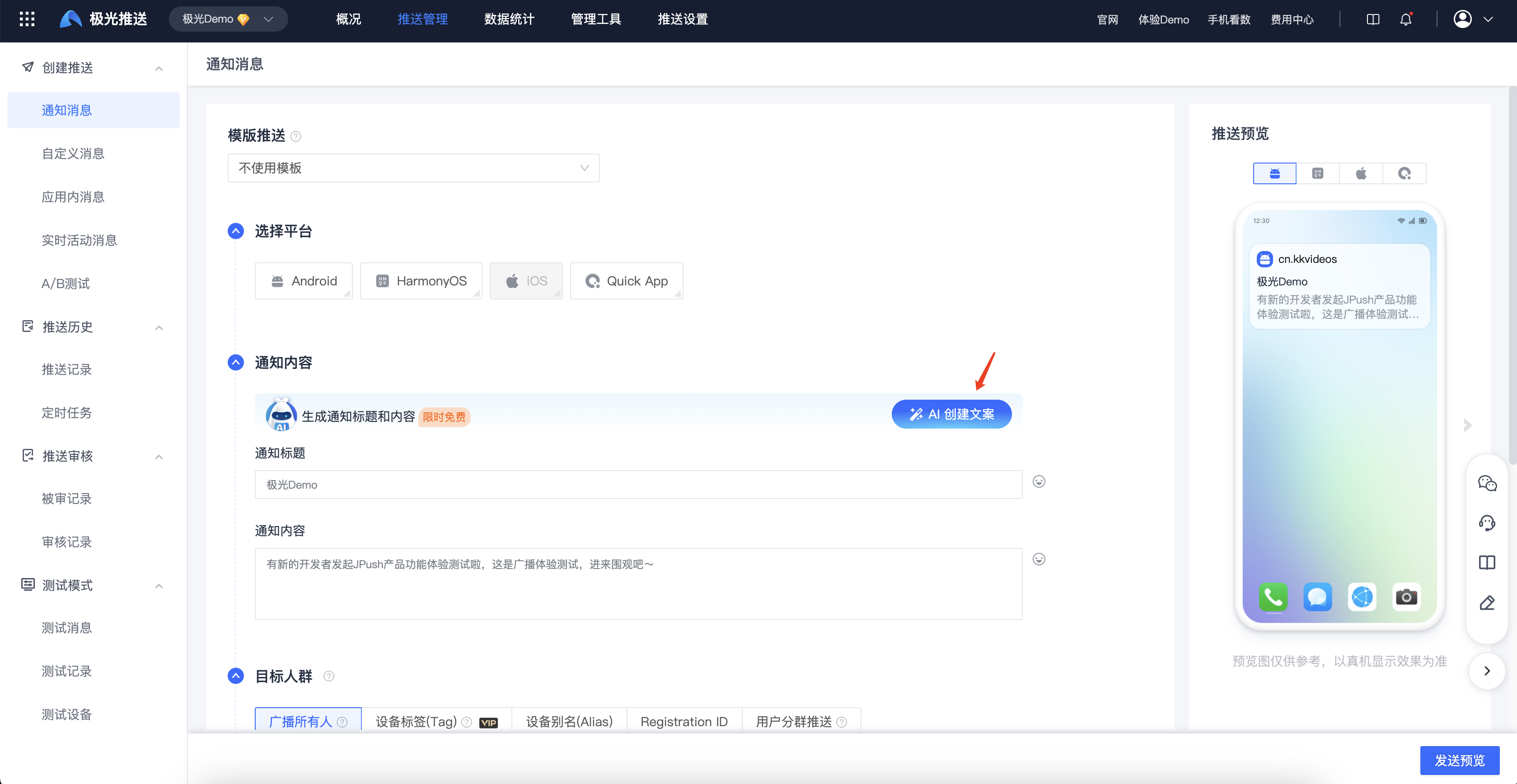Image resolution: width=1517 pixels, height=784 pixels.
Task: Preview on Android device tab
Action: coord(1274,173)
